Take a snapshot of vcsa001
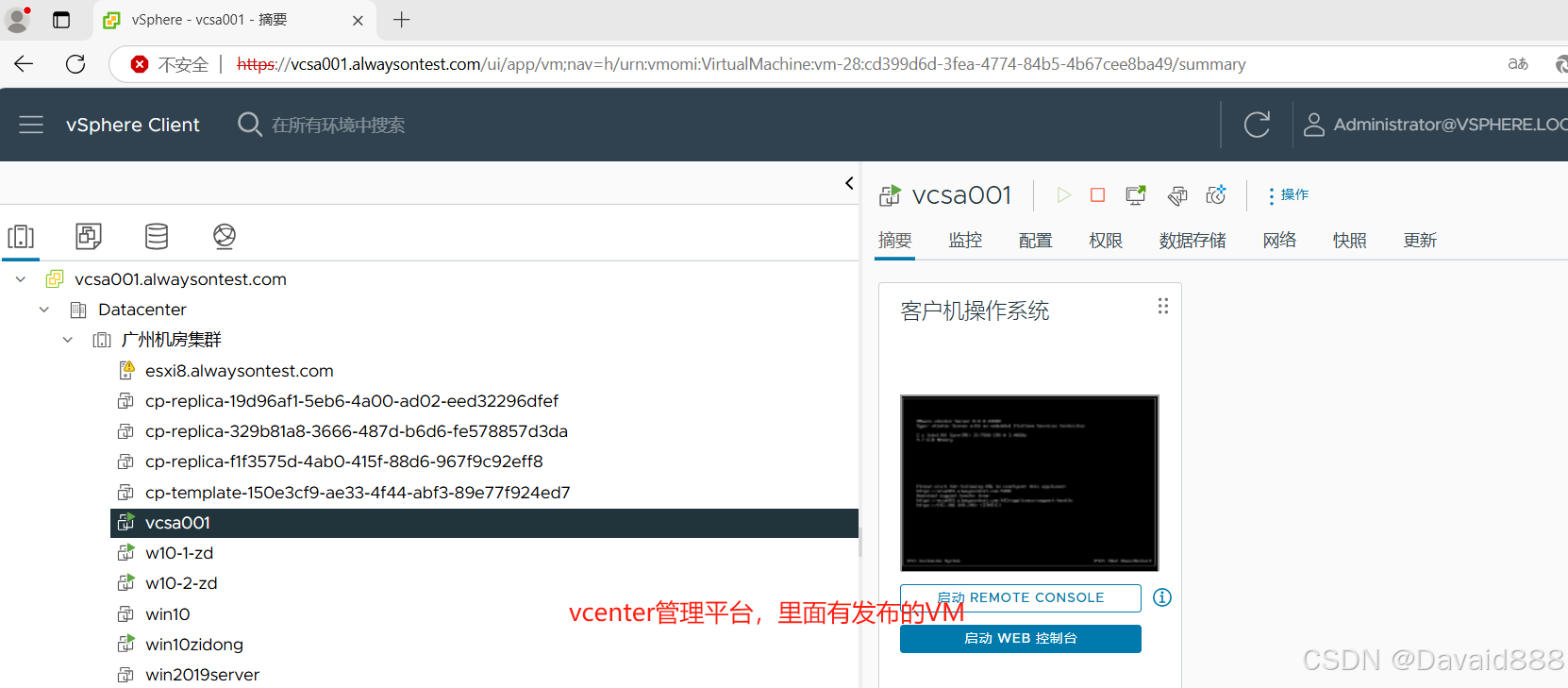1568x688 pixels. tap(1216, 194)
